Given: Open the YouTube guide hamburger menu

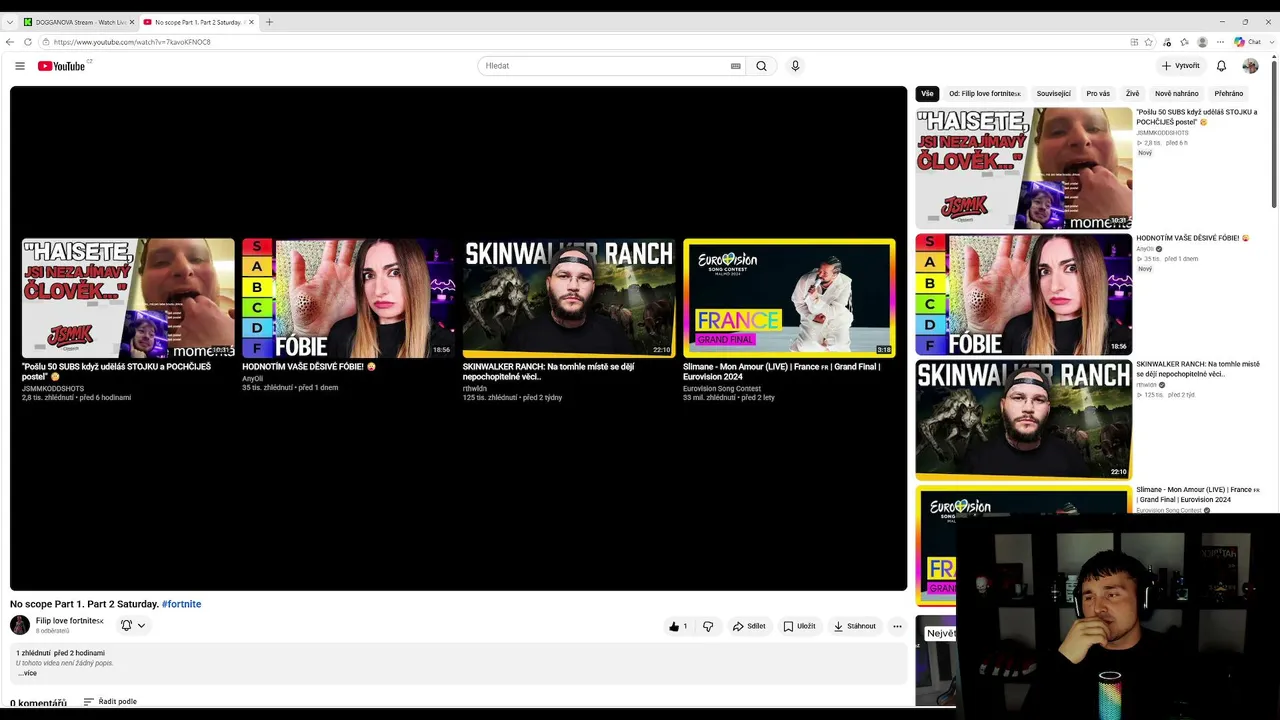Looking at the screenshot, I should coord(20,66).
